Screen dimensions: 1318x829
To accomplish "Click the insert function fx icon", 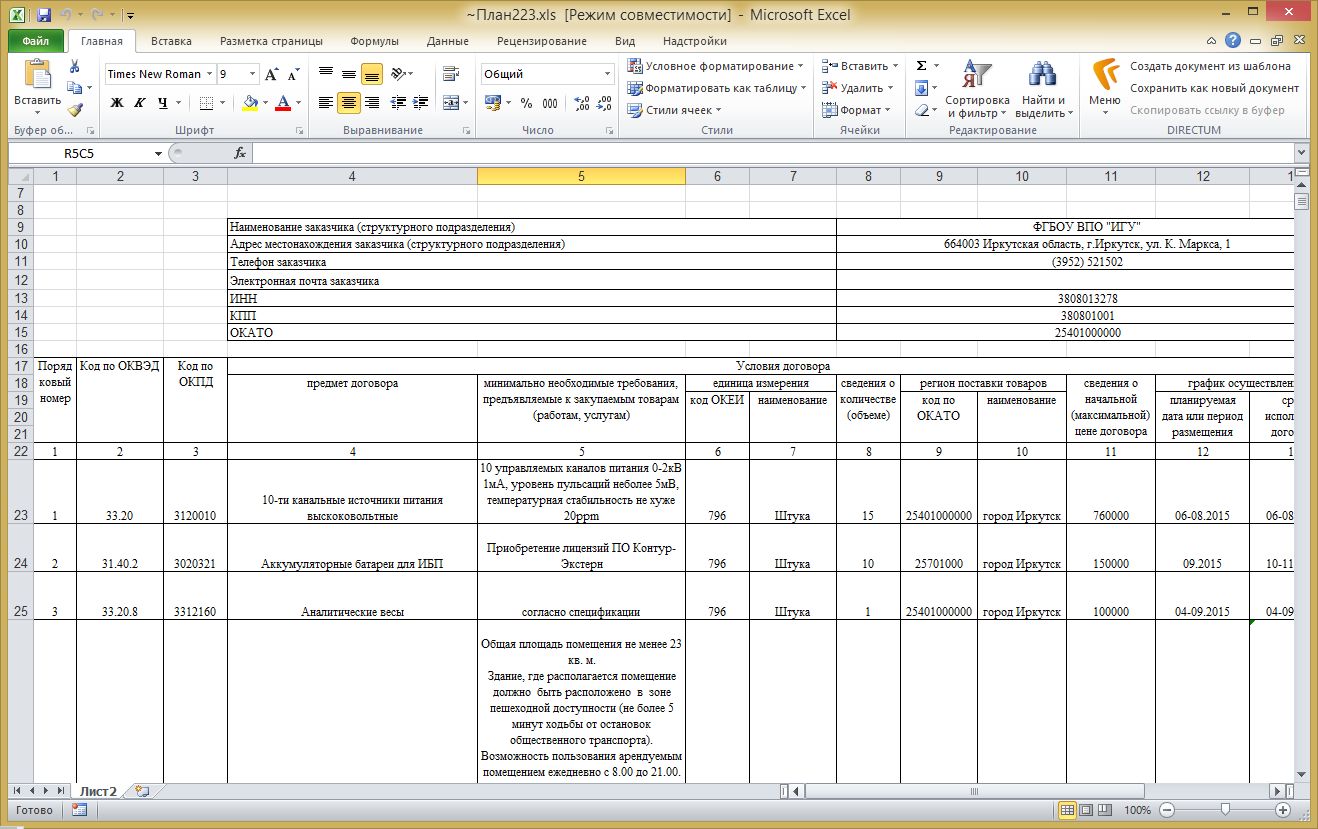I will [x=240, y=153].
